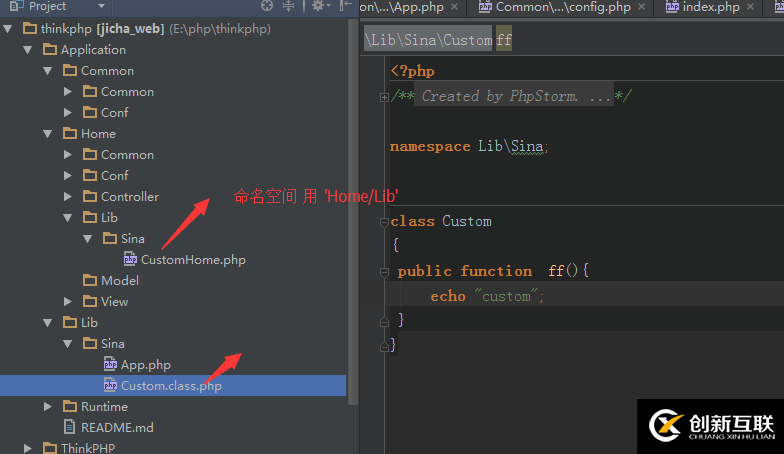Image resolution: width=784 pixels, height=454 pixels.
Task: Click the 'public function ff(){' line
Action: (494, 271)
